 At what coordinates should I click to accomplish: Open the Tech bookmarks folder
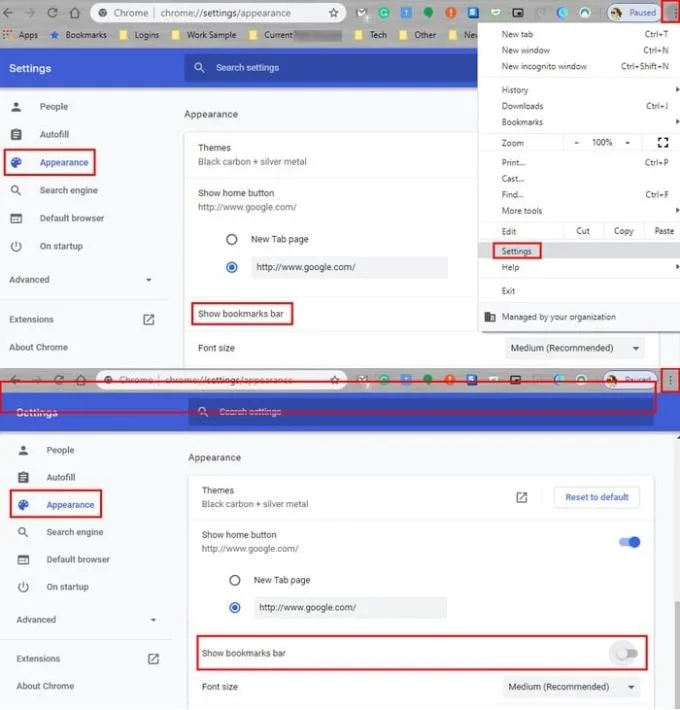(x=371, y=35)
